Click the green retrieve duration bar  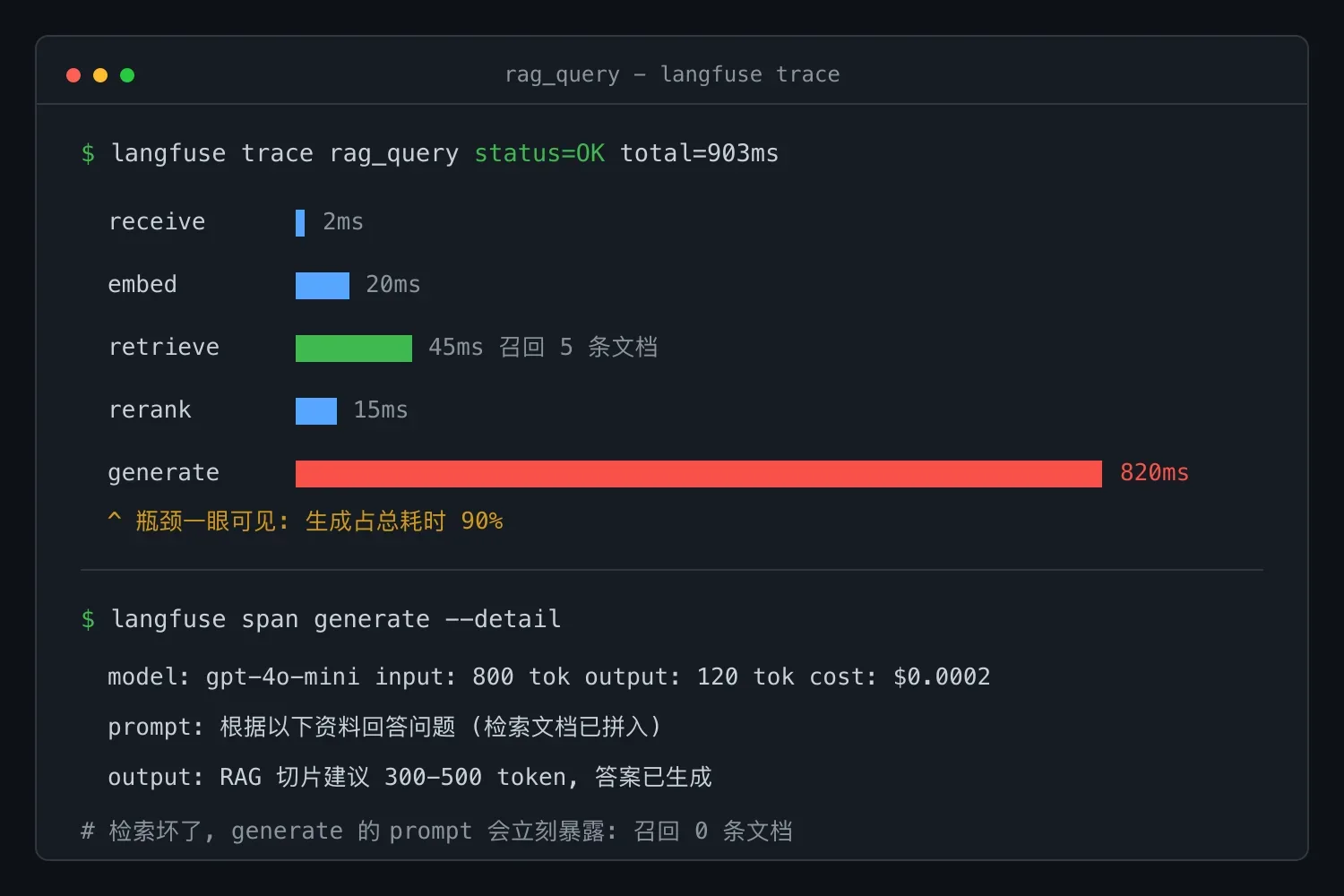click(x=354, y=349)
